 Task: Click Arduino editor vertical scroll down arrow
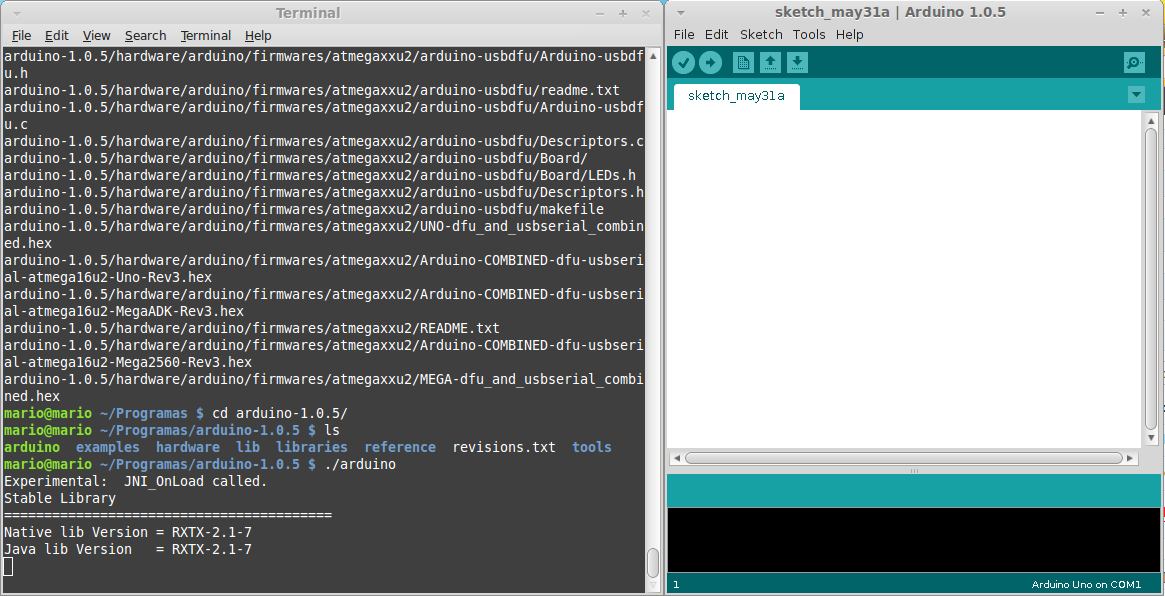[x=1151, y=439]
